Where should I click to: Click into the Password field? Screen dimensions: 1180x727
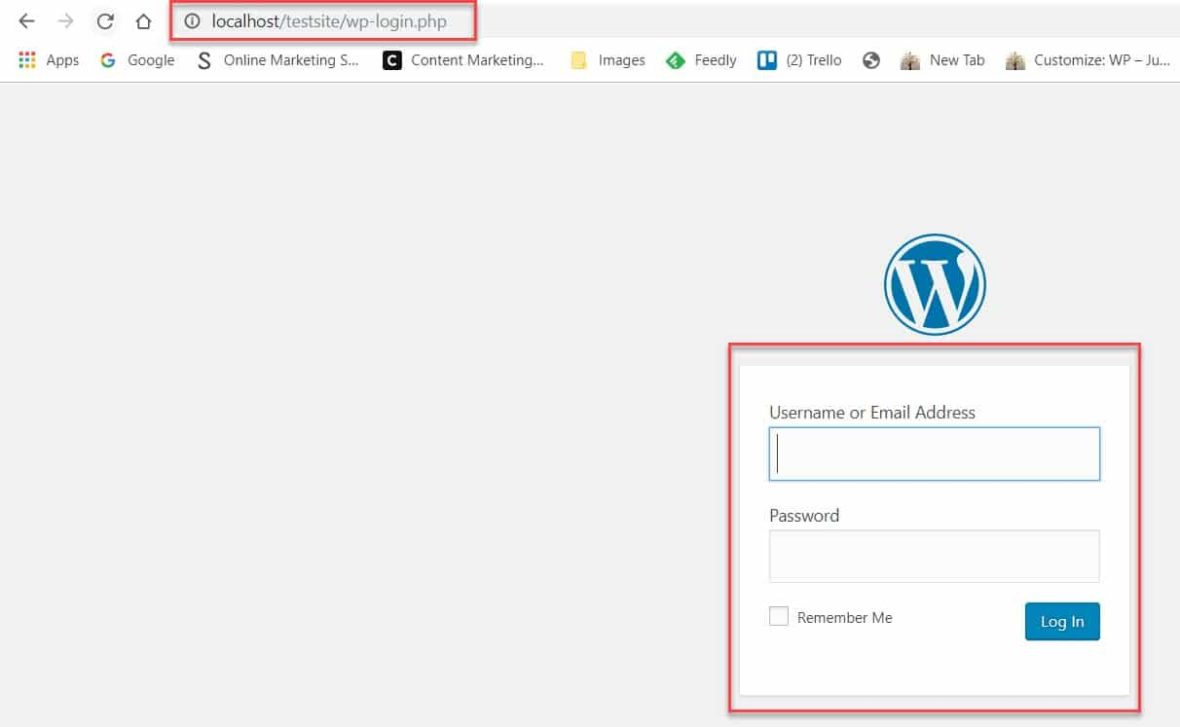(934, 556)
